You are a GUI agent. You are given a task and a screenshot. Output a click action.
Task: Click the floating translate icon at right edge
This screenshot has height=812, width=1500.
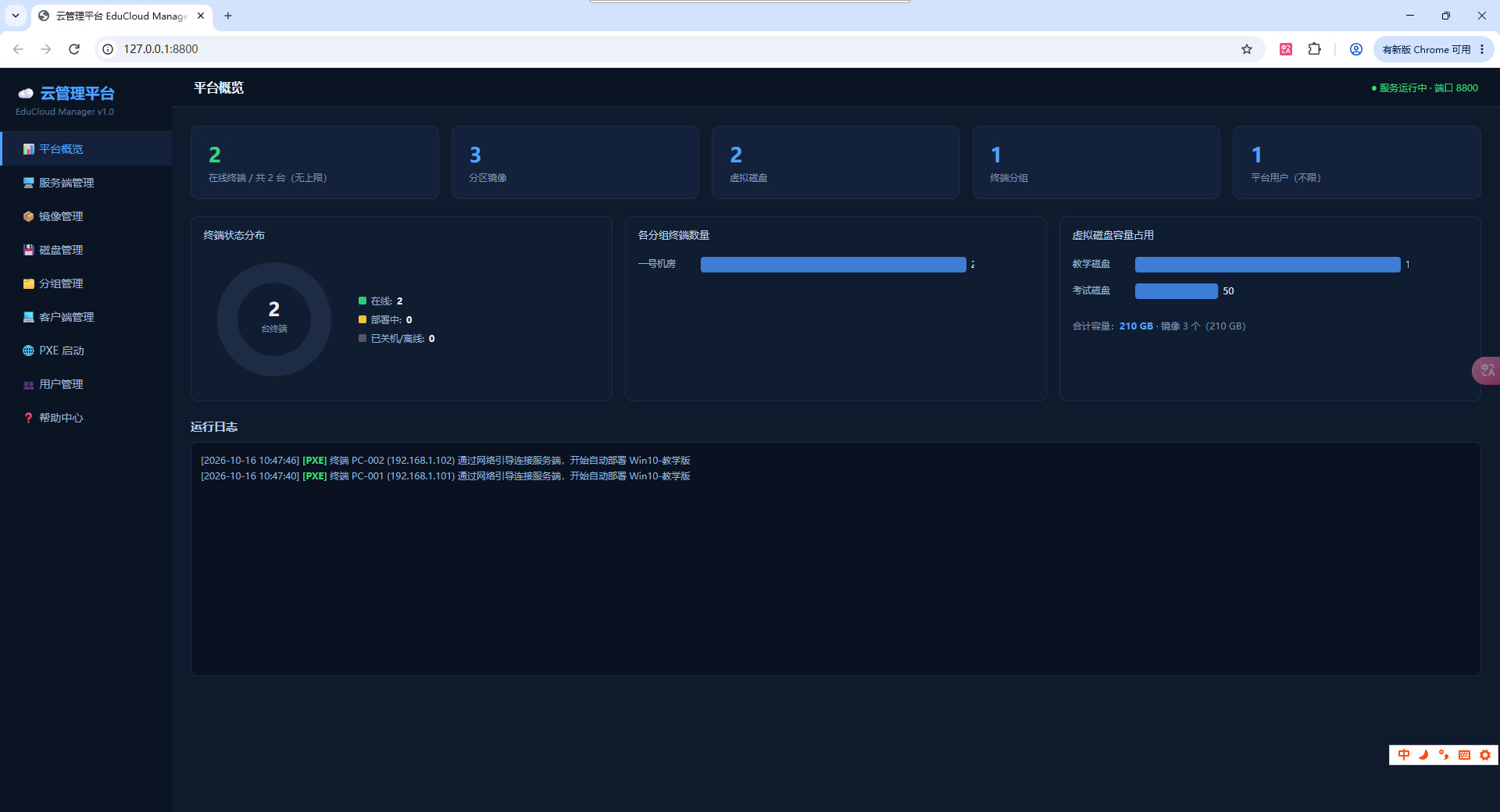tap(1486, 370)
